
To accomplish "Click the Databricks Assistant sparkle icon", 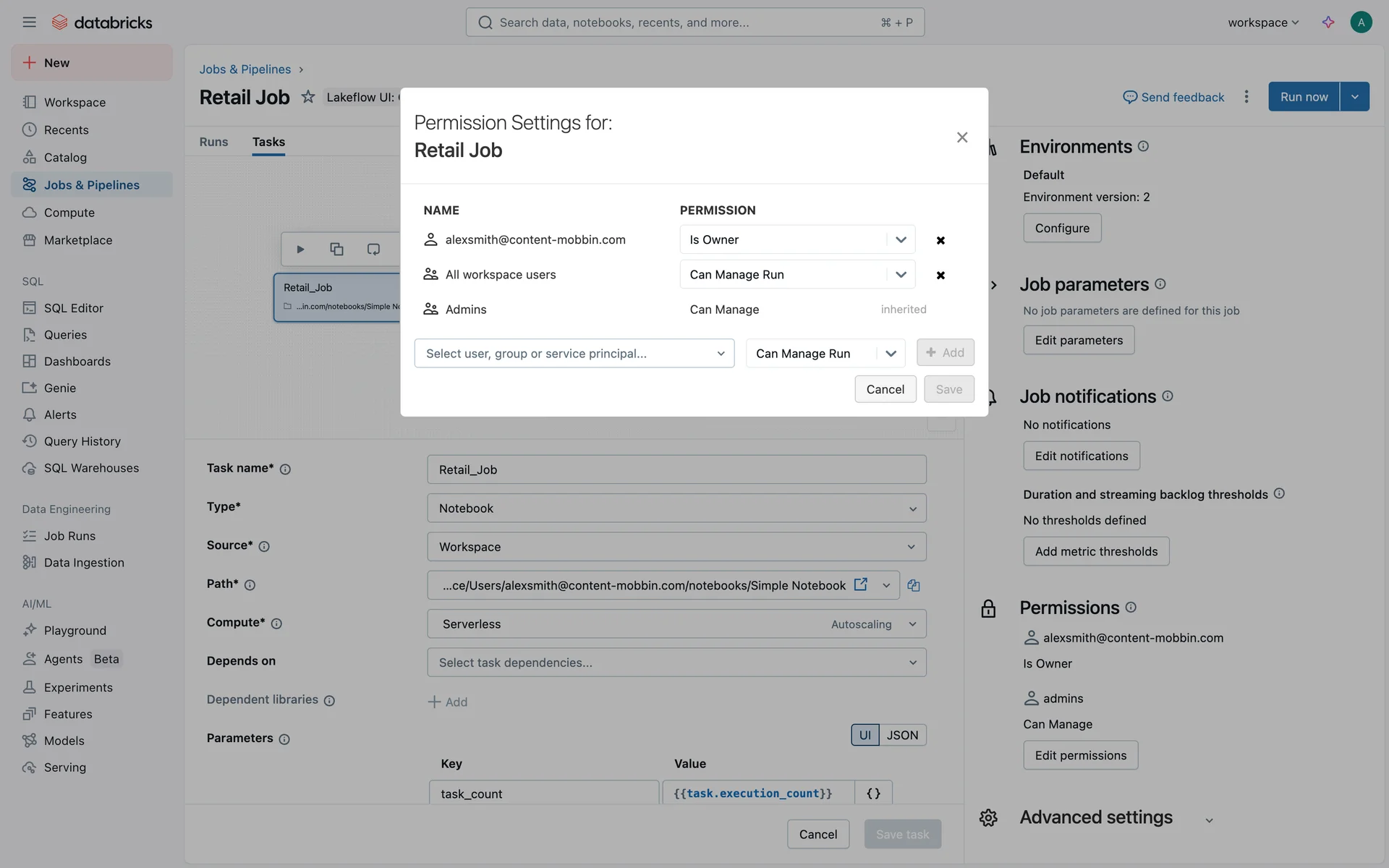I will [x=1328, y=22].
